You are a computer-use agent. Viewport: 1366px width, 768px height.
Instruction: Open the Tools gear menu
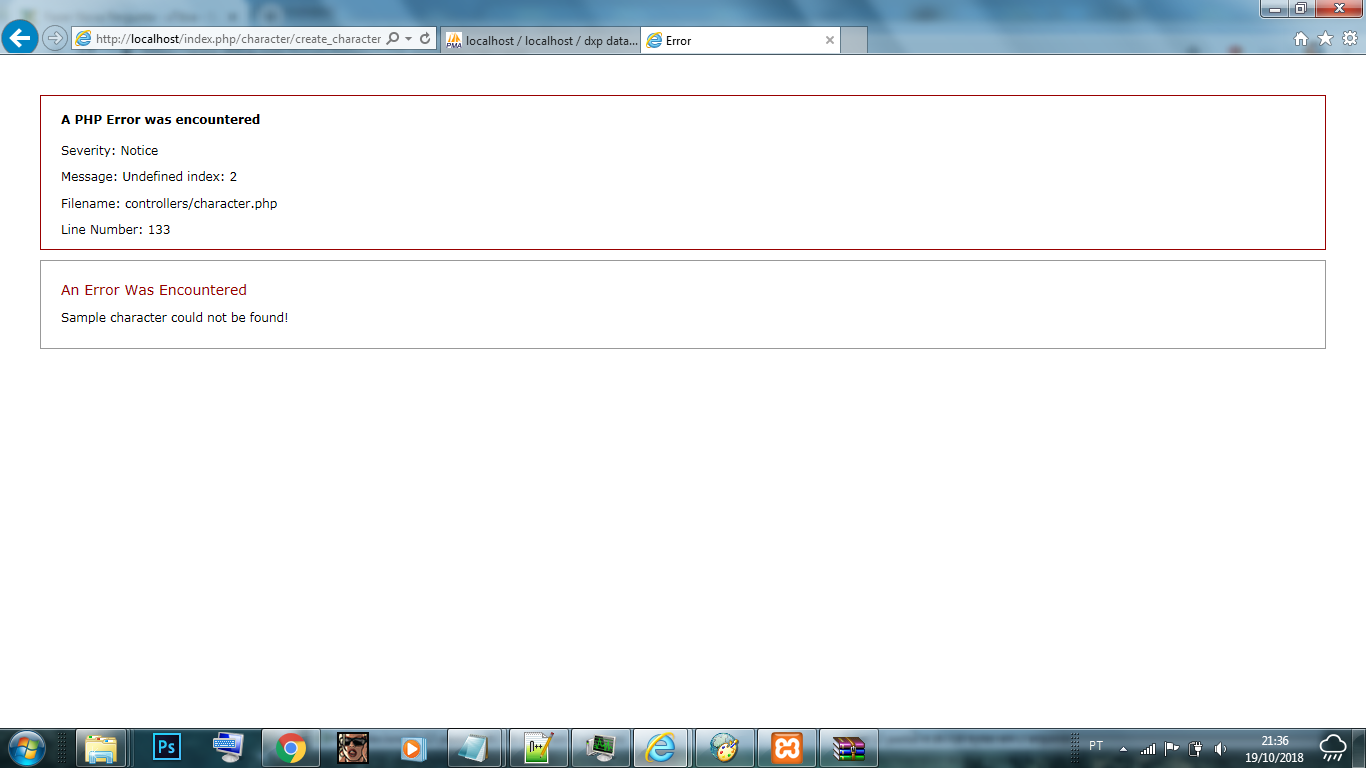point(1349,39)
